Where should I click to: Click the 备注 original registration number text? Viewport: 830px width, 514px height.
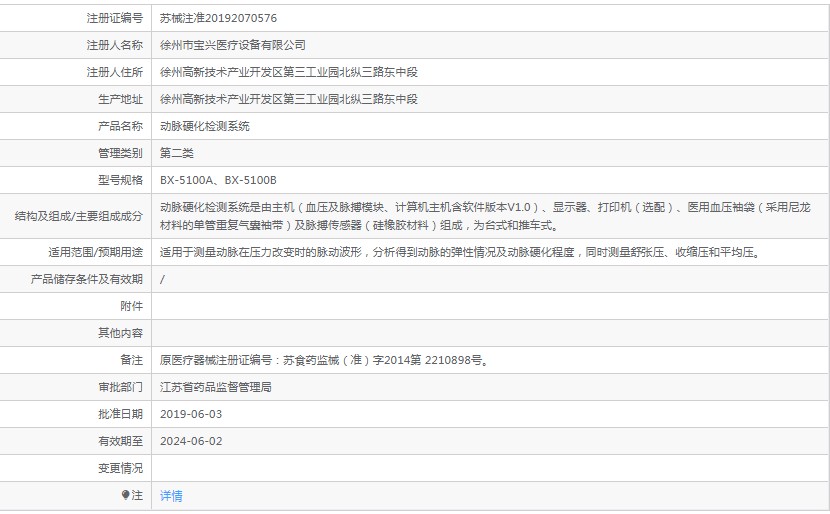pyautogui.click(x=323, y=360)
